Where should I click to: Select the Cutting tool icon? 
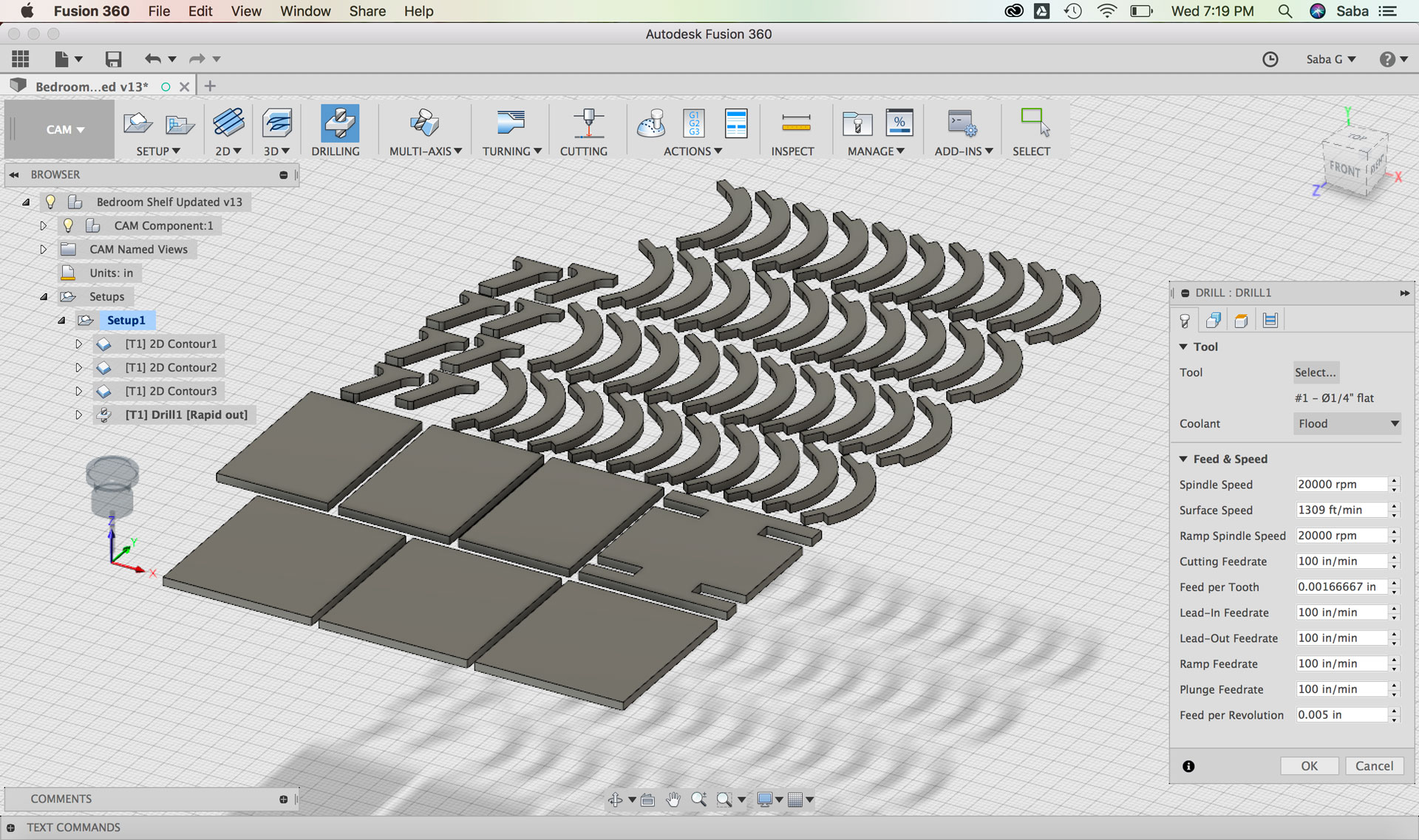point(588,123)
